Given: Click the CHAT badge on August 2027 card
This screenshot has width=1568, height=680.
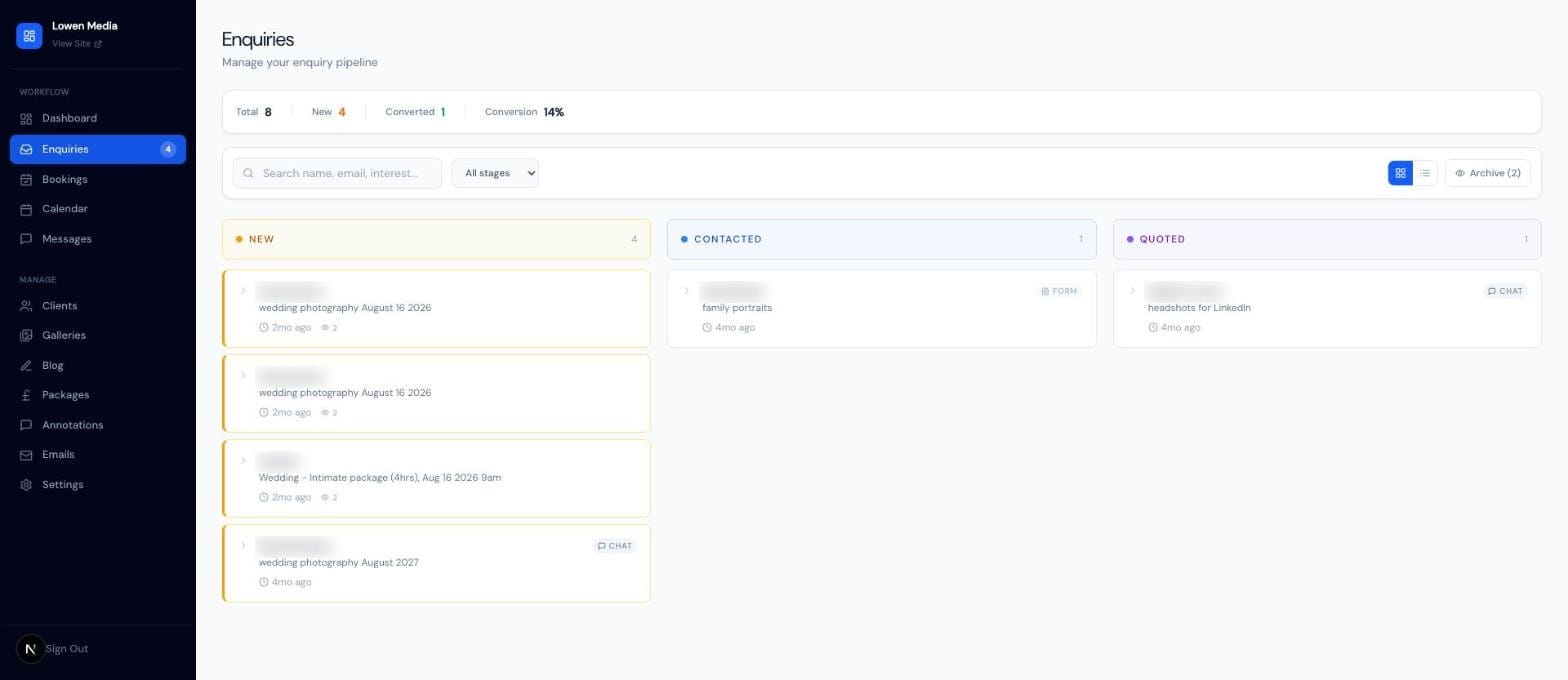Looking at the screenshot, I should point(614,546).
